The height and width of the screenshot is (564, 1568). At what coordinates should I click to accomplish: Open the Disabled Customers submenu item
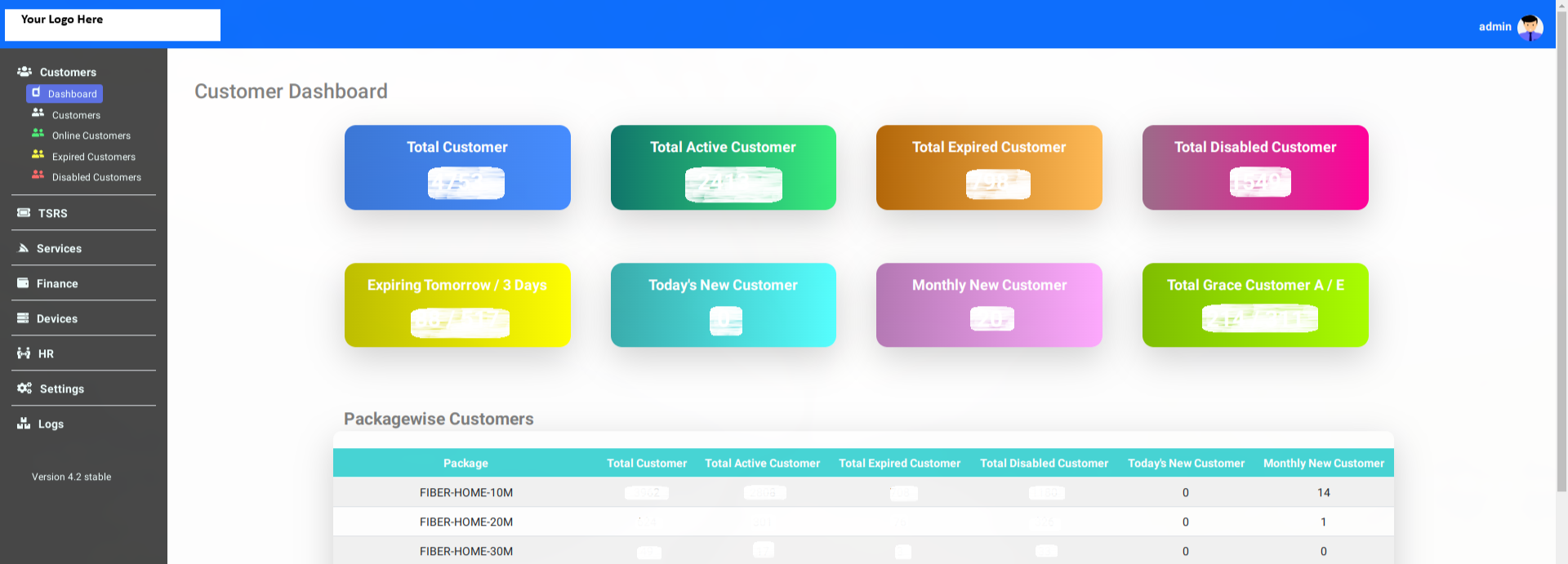point(96,177)
